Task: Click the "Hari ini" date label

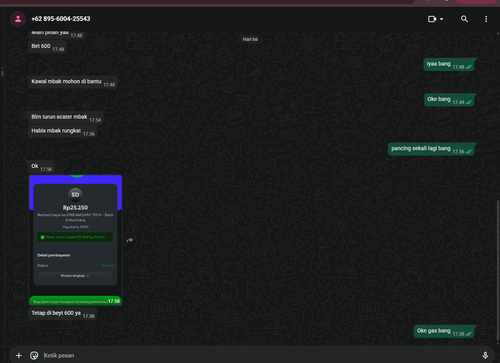Action: (x=250, y=39)
